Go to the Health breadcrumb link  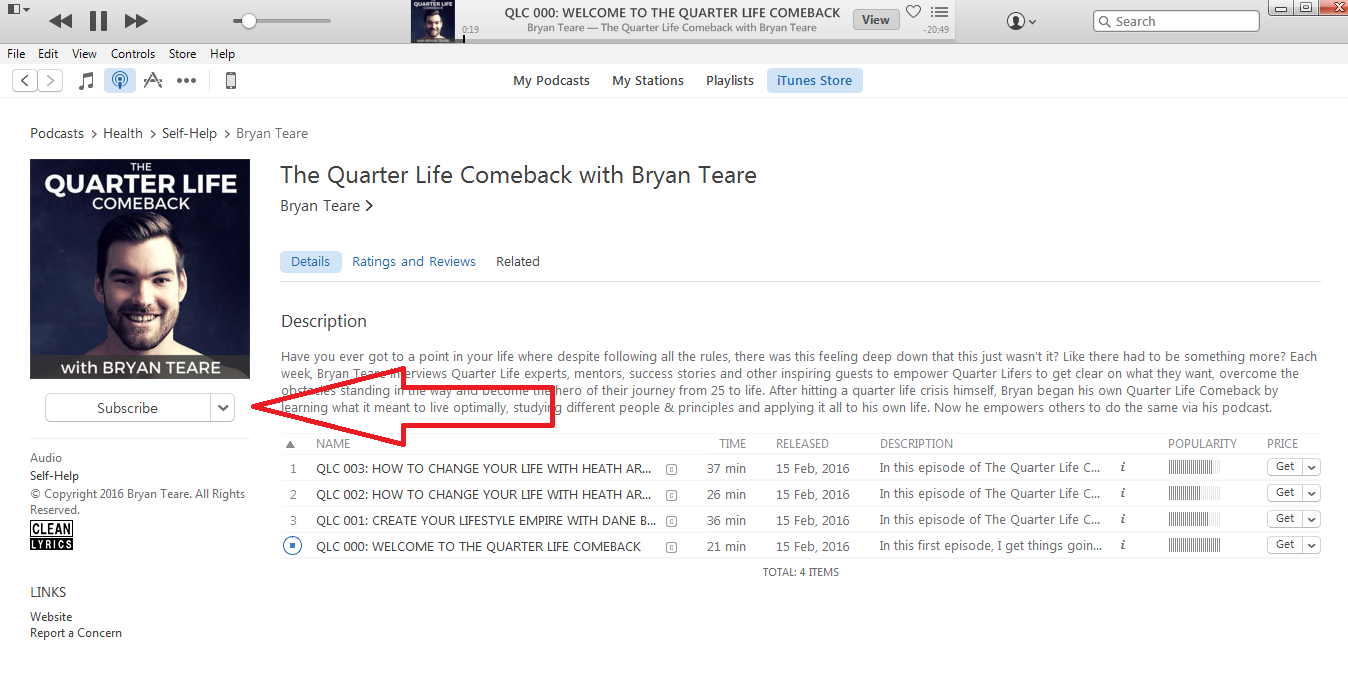click(123, 133)
